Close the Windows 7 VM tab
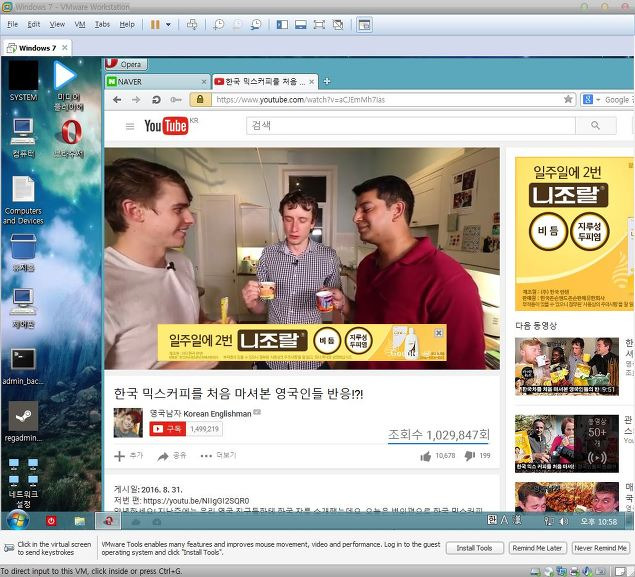Viewport: 635px width, 577px height. pos(64,48)
